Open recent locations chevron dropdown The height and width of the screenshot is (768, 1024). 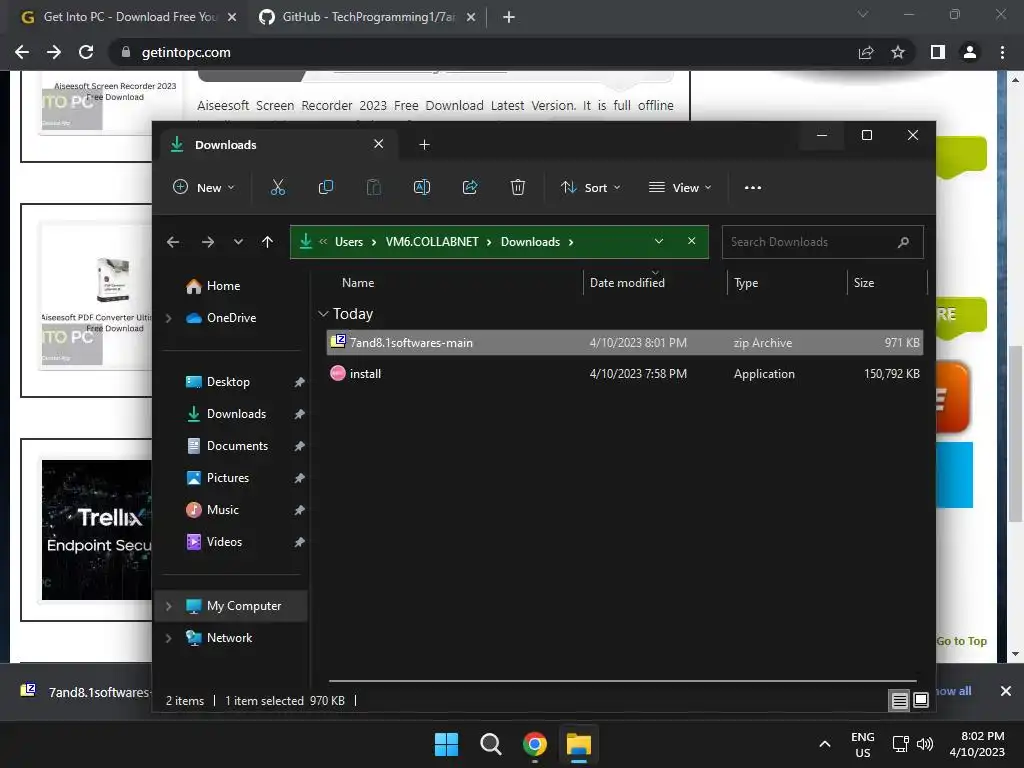238,242
